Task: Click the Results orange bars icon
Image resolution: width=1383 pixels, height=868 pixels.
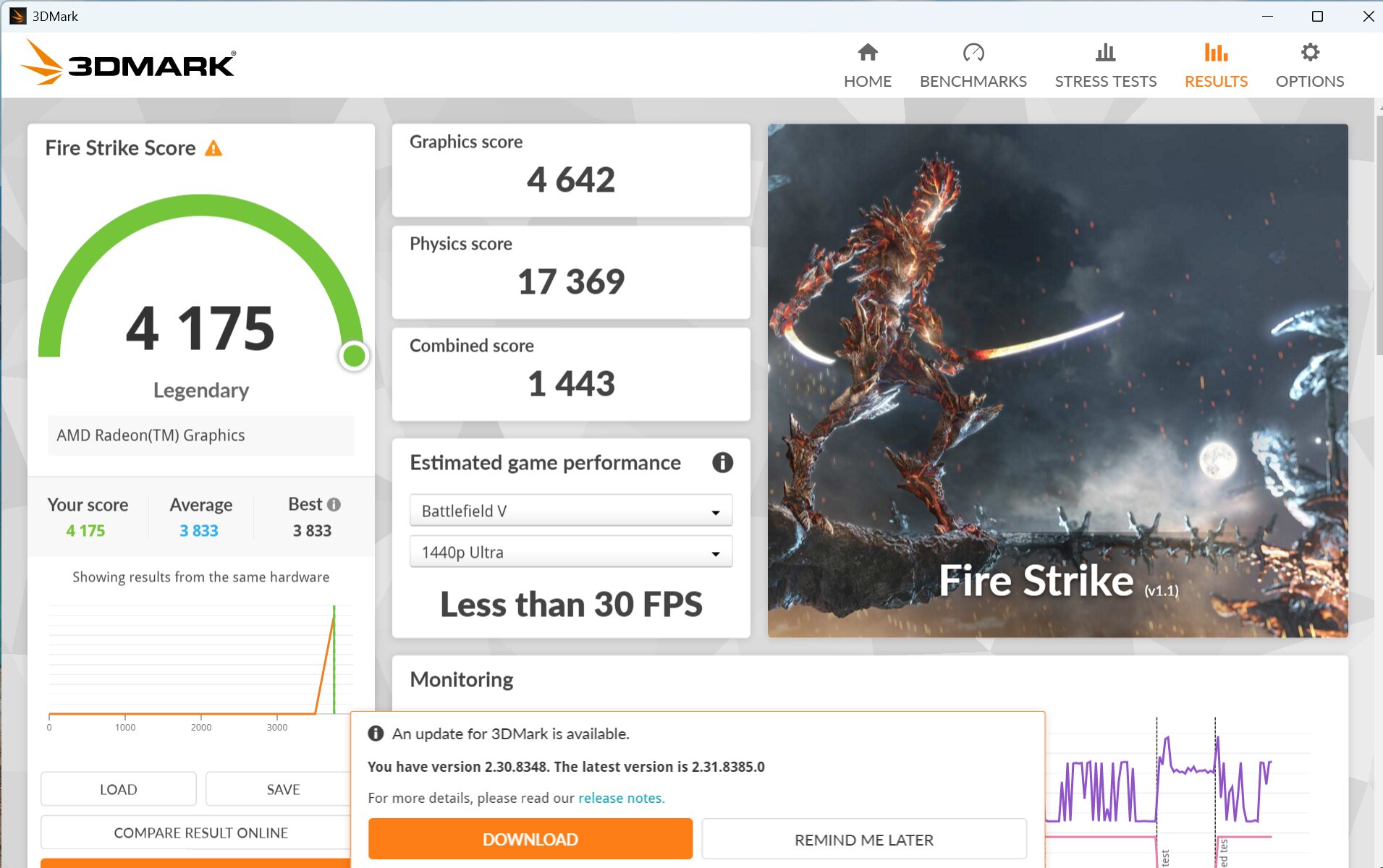Action: [1216, 52]
